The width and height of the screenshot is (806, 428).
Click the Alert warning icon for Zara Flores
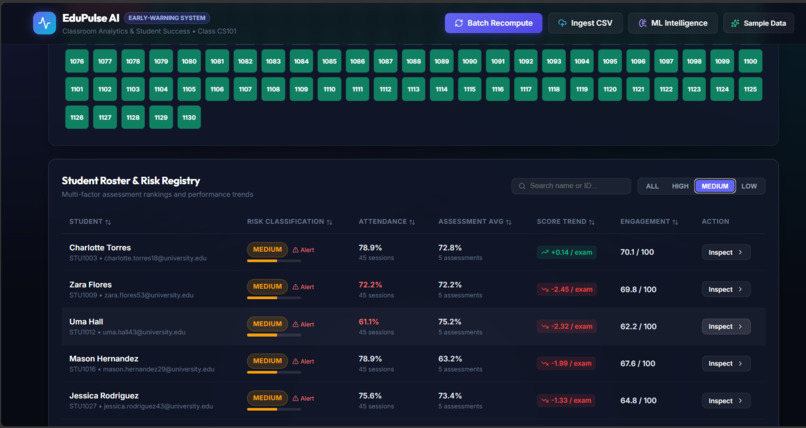296,287
